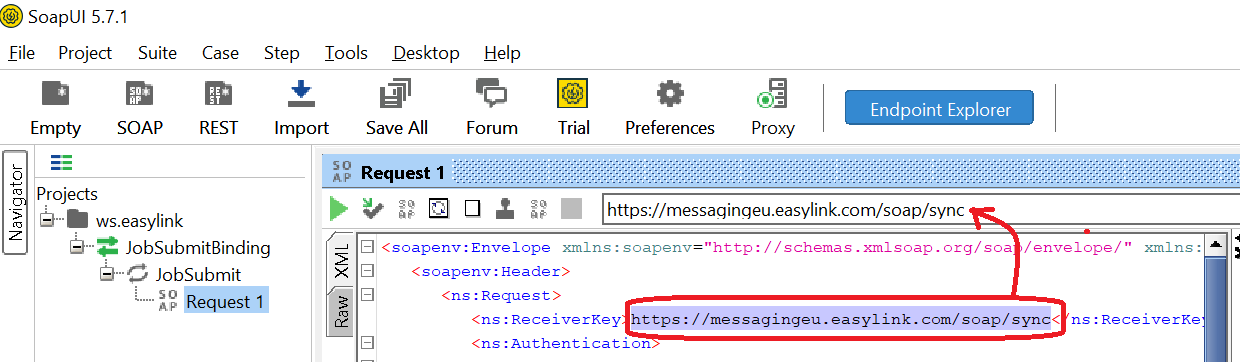Click the navigator list view icon

click(61, 162)
